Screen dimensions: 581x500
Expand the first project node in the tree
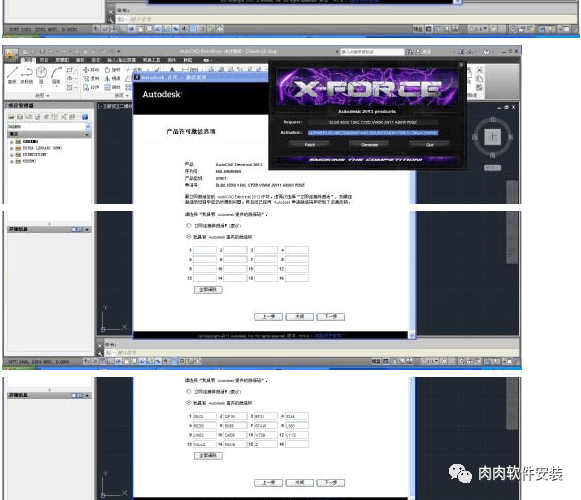pyautogui.click(x=12, y=142)
